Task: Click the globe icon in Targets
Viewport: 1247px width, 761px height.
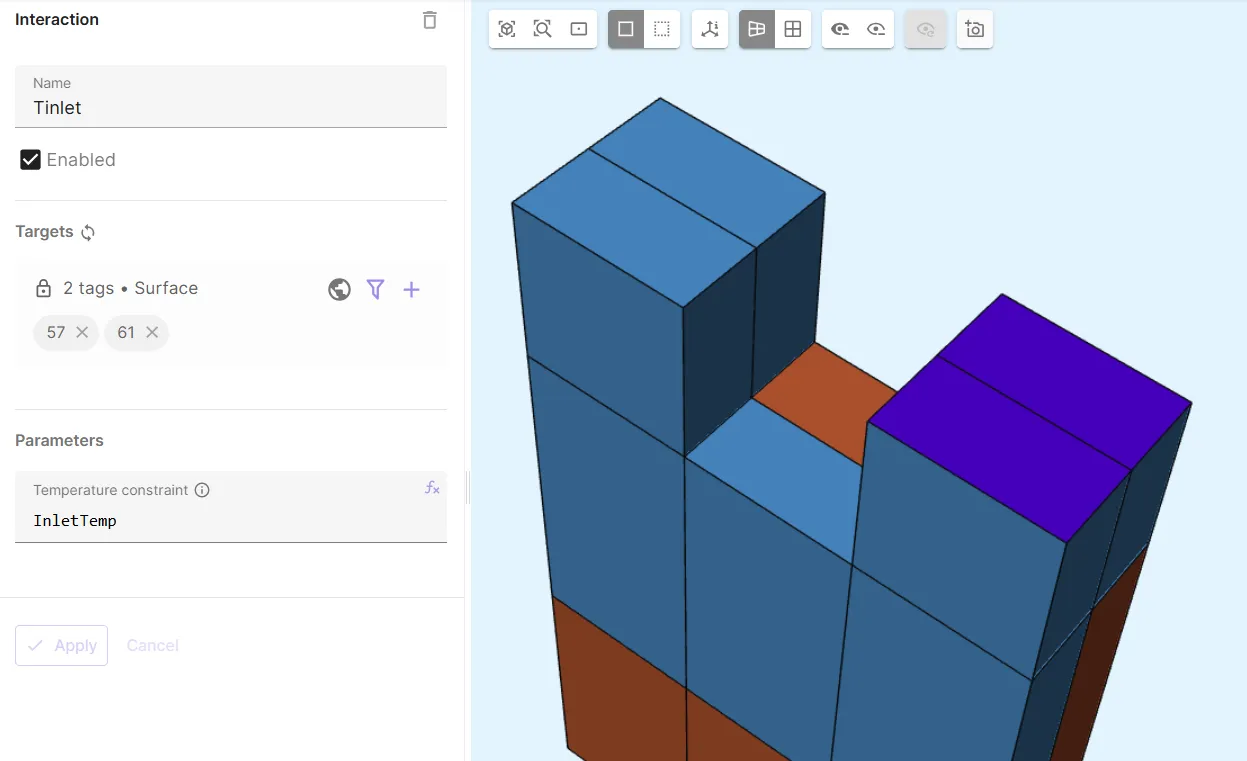Action: [x=339, y=289]
